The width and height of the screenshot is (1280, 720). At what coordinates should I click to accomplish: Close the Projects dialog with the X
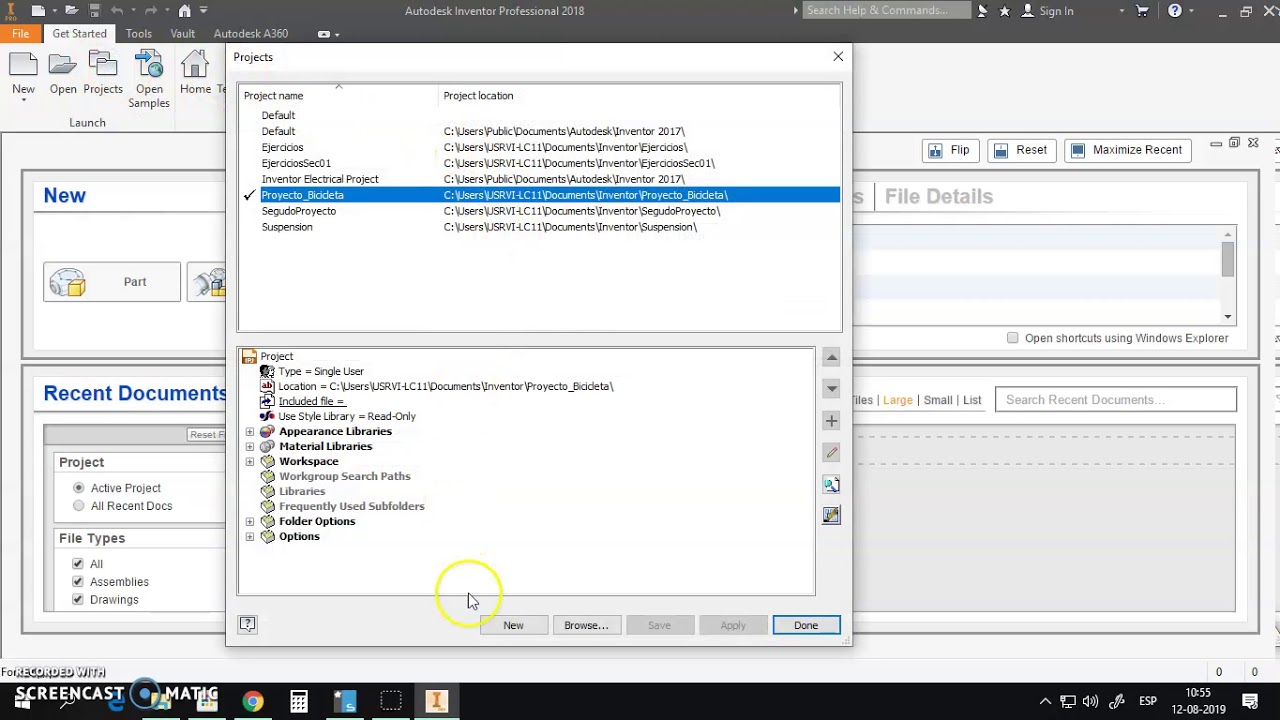pos(838,57)
